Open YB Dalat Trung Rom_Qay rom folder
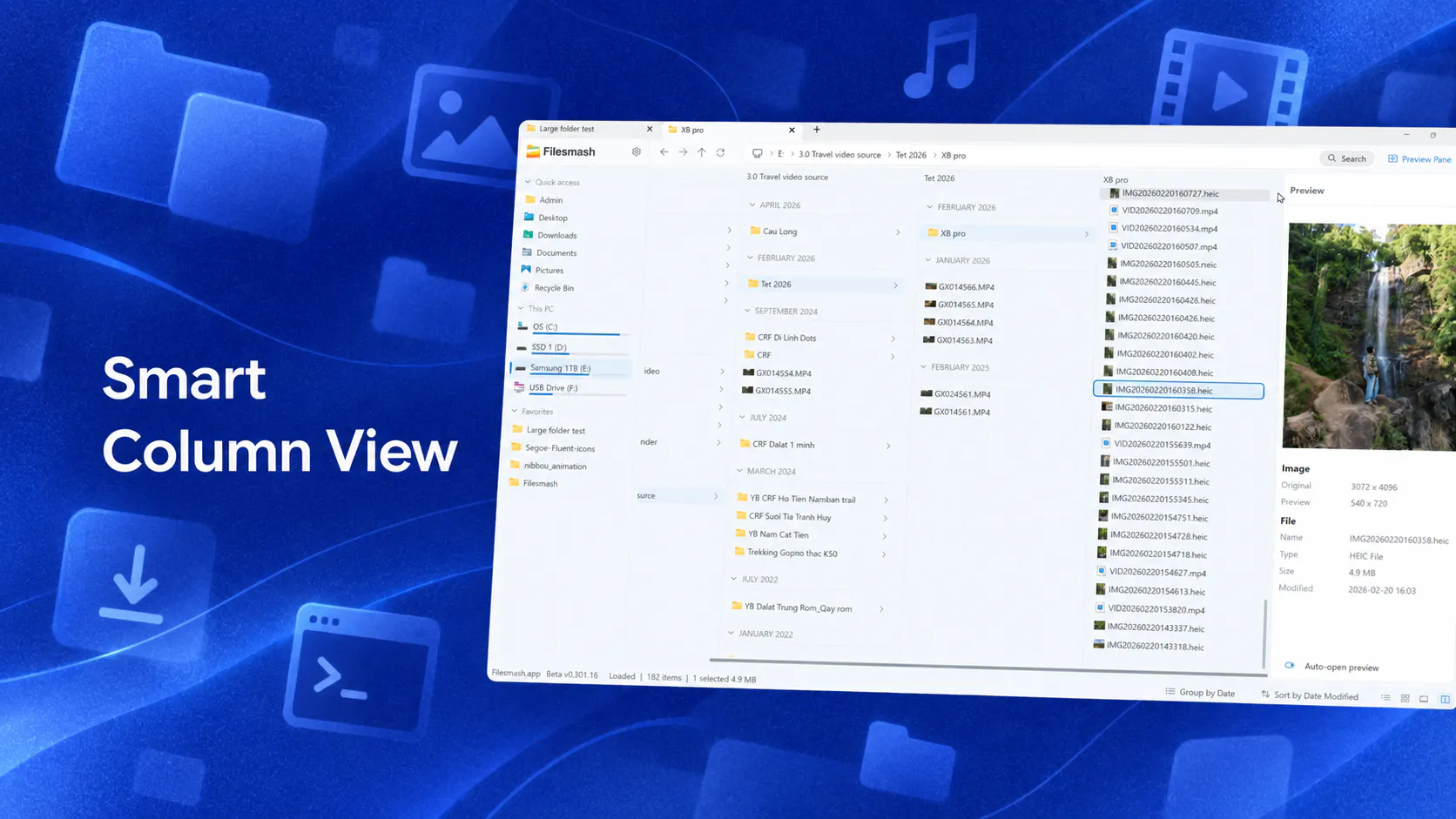This screenshot has height=819, width=1456. point(808,608)
